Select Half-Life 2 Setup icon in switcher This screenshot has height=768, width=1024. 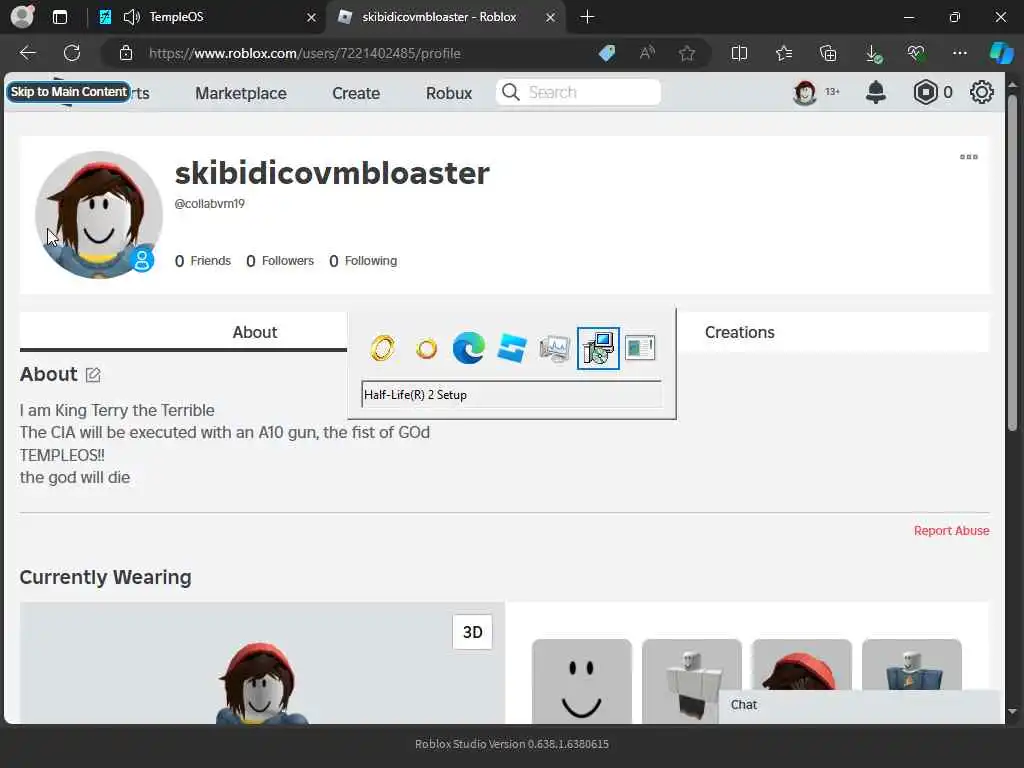[598, 348]
